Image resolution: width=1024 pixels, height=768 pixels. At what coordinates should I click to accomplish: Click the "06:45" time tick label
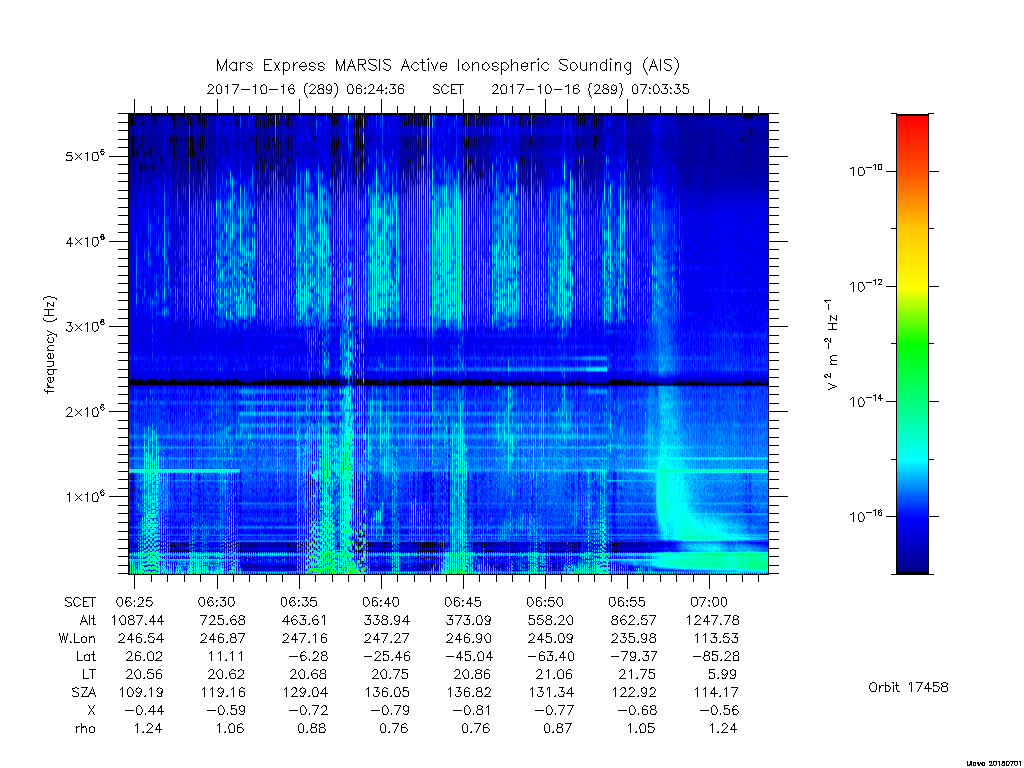tap(463, 602)
